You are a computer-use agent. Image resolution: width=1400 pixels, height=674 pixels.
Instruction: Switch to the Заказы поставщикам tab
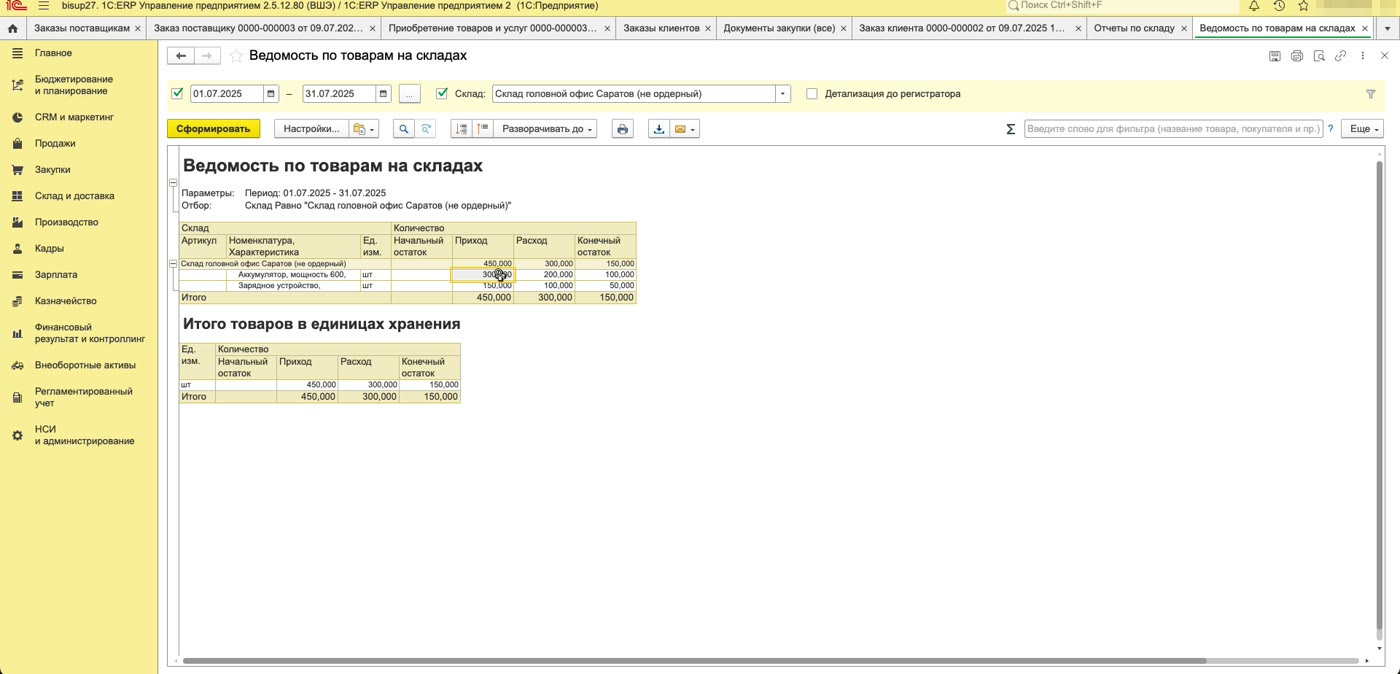(x=81, y=28)
